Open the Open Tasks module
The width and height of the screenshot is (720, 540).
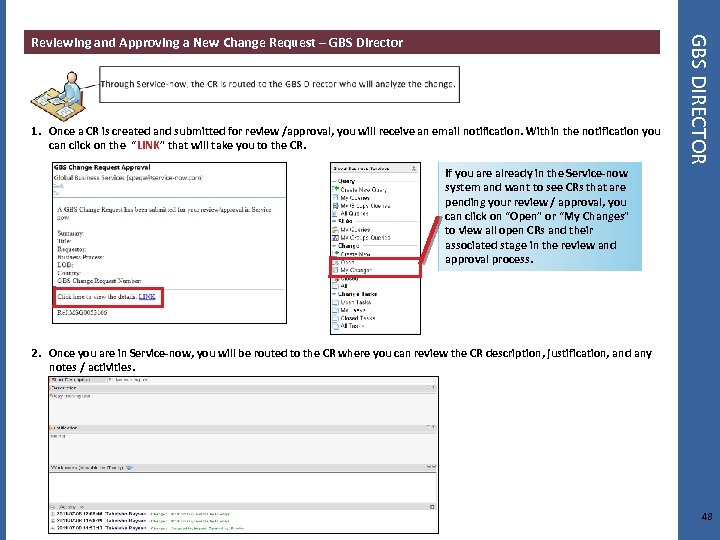coord(355,303)
